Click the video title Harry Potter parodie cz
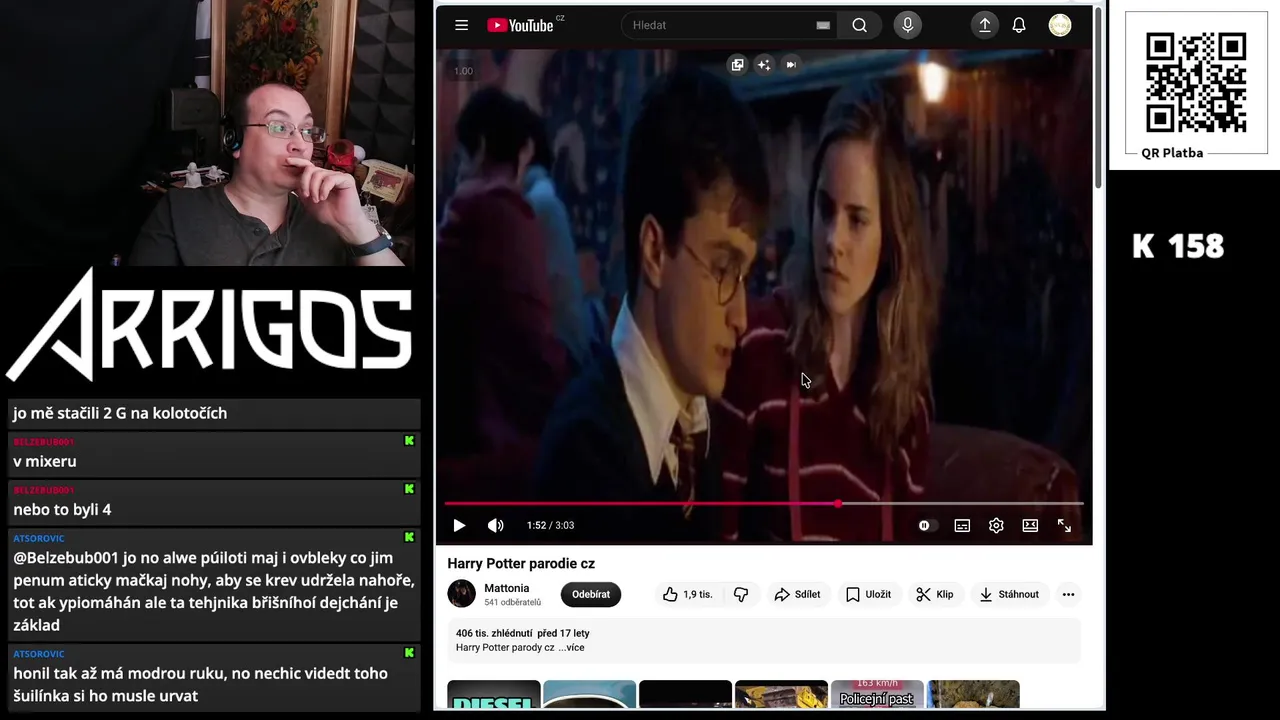This screenshot has width=1280, height=720. tap(521, 563)
